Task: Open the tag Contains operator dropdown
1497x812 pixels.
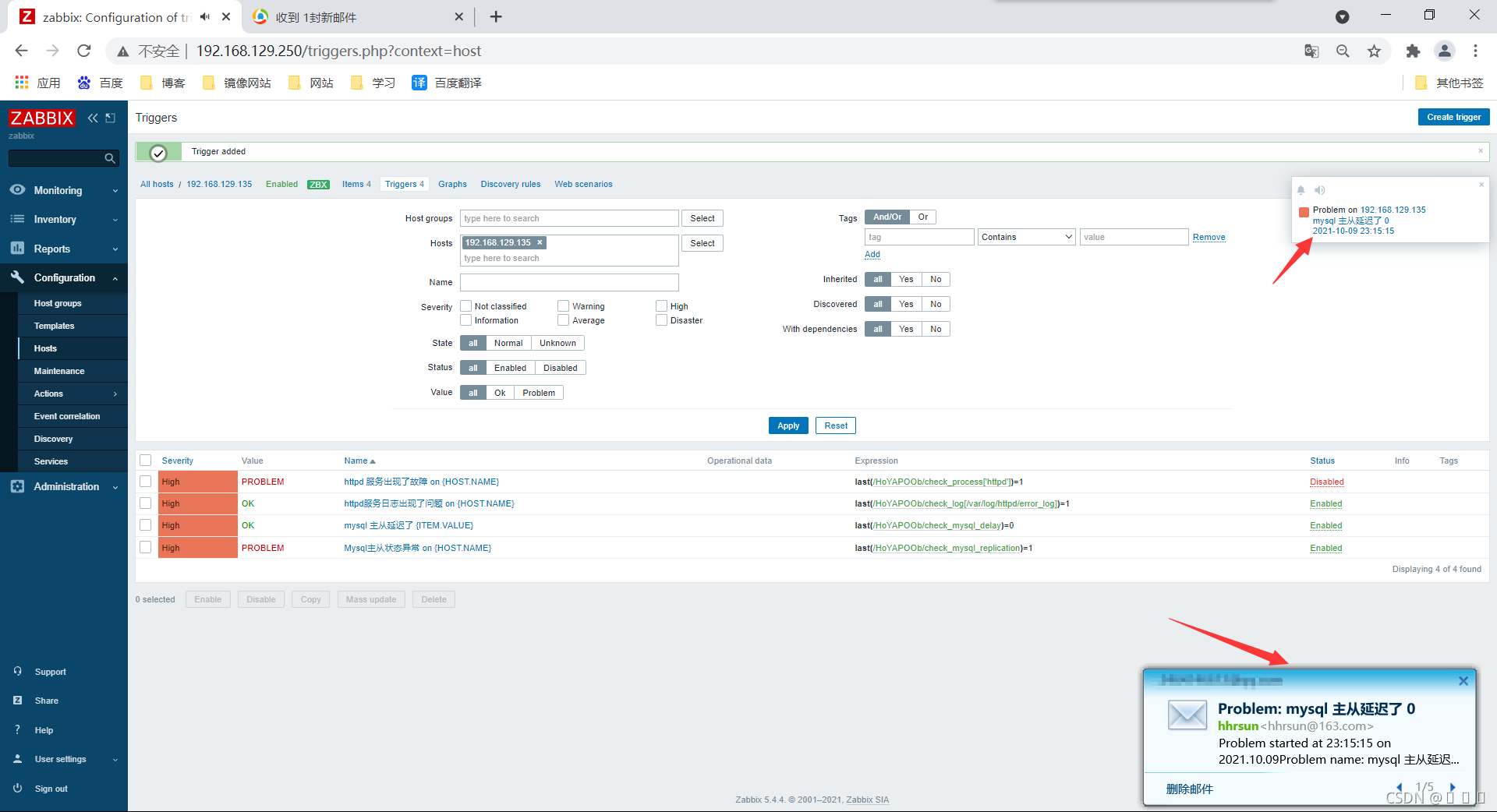Action: 1027,237
